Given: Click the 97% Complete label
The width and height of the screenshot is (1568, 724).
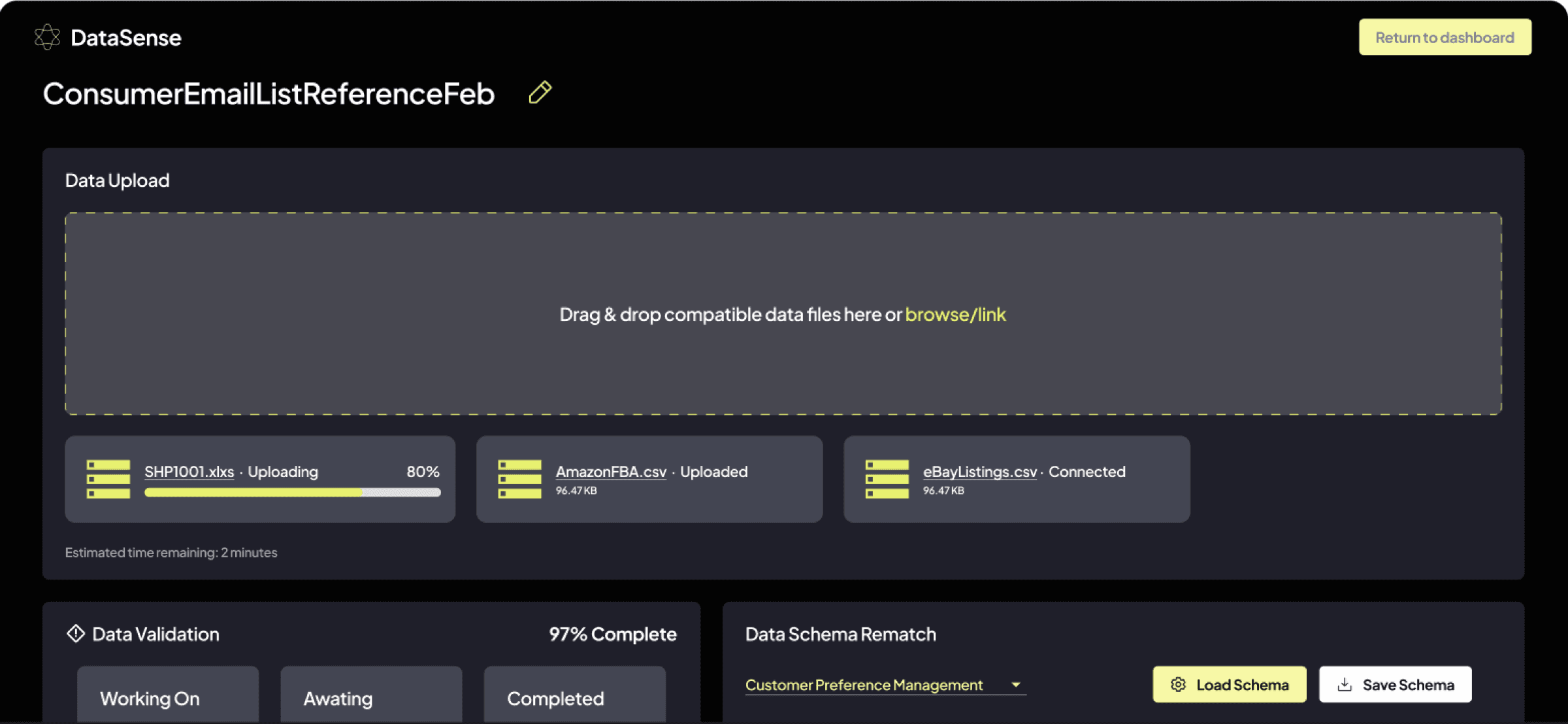Looking at the screenshot, I should pyautogui.click(x=613, y=634).
